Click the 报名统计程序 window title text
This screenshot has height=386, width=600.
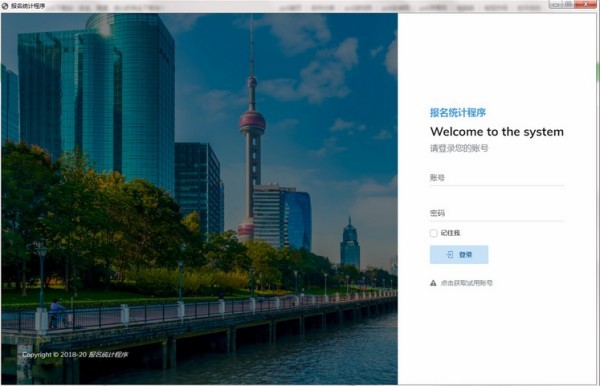click(x=28, y=6)
